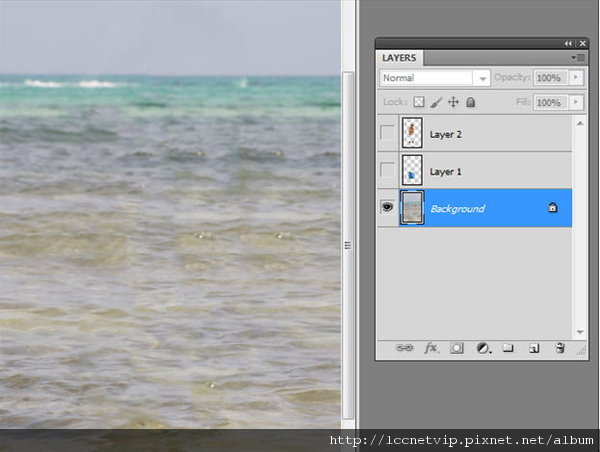Click the canvas vertical scrollbar thumb

348,245
